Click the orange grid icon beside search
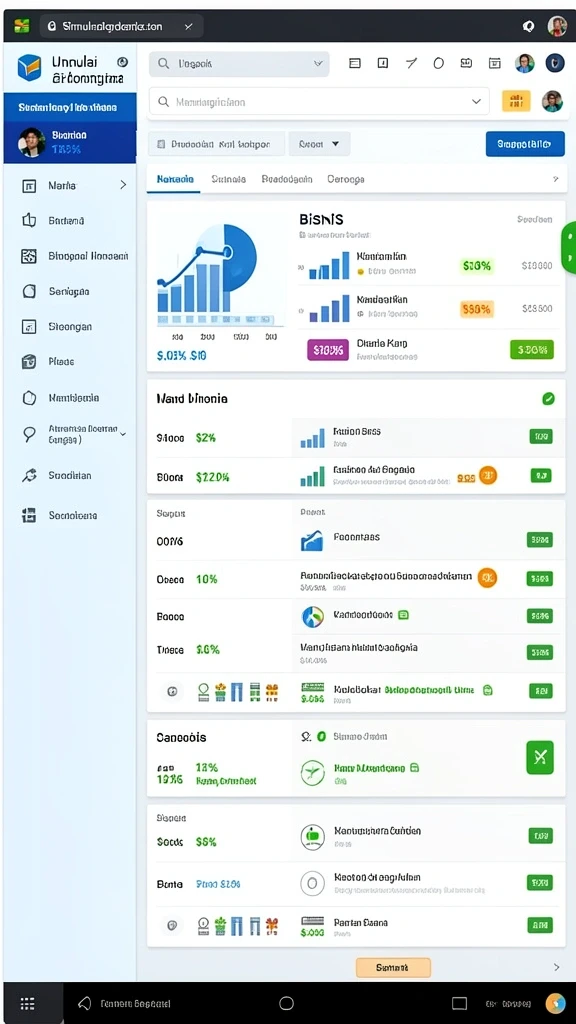576x1024 pixels. tap(516, 101)
